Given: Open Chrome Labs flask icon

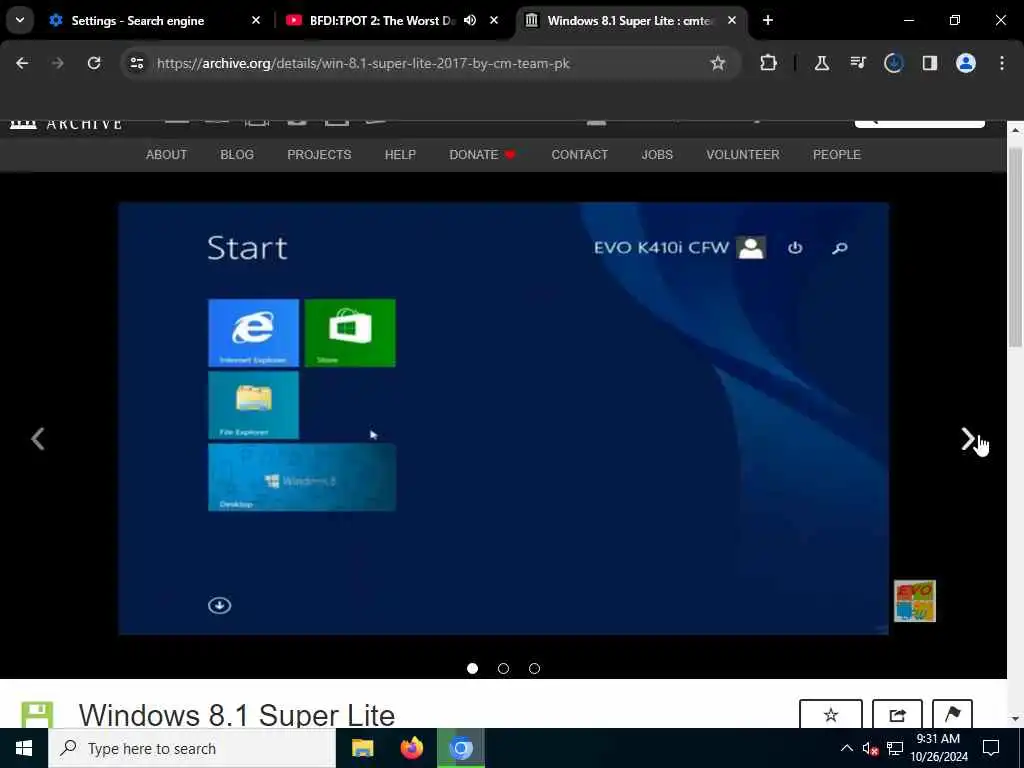Looking at the screenshot, I should click(x=822, y=63).
